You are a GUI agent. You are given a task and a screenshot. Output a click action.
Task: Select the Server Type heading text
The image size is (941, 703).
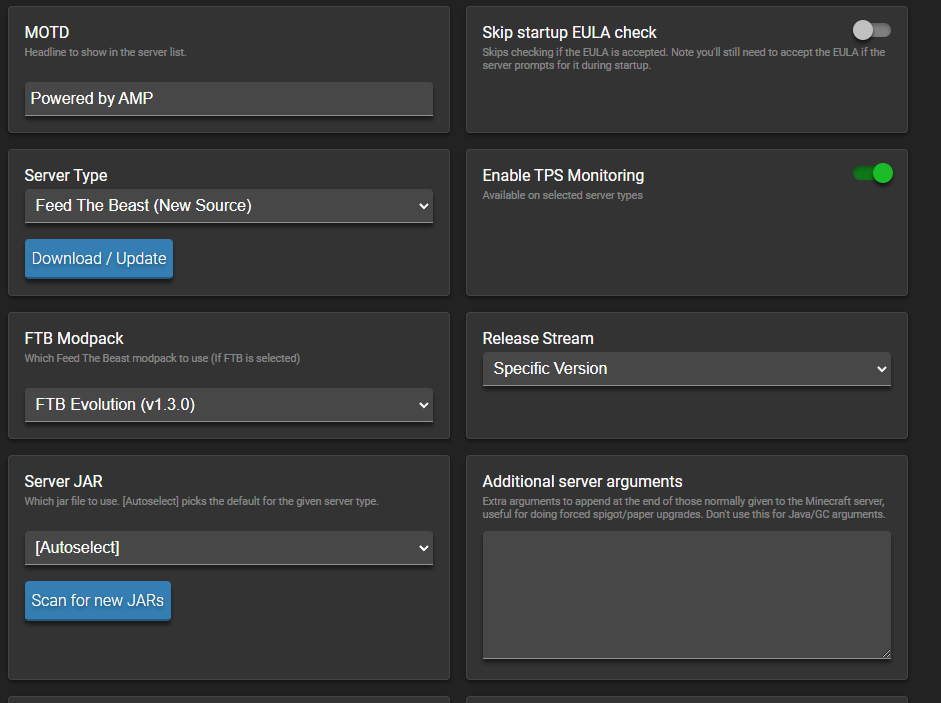coord(66,176)
